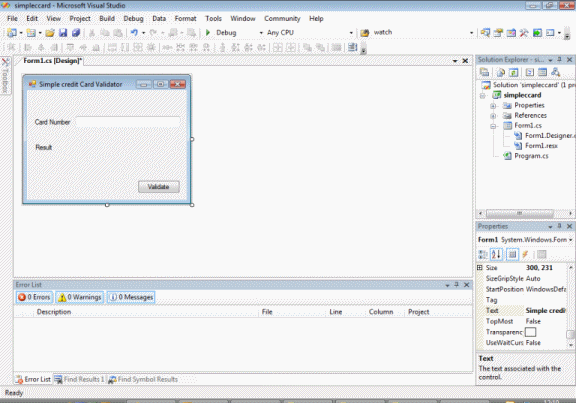The height and width of the screenshot is (403, 576).
Task: Click the Property Pages icon in Properties panel
Action: click(541, 254)
